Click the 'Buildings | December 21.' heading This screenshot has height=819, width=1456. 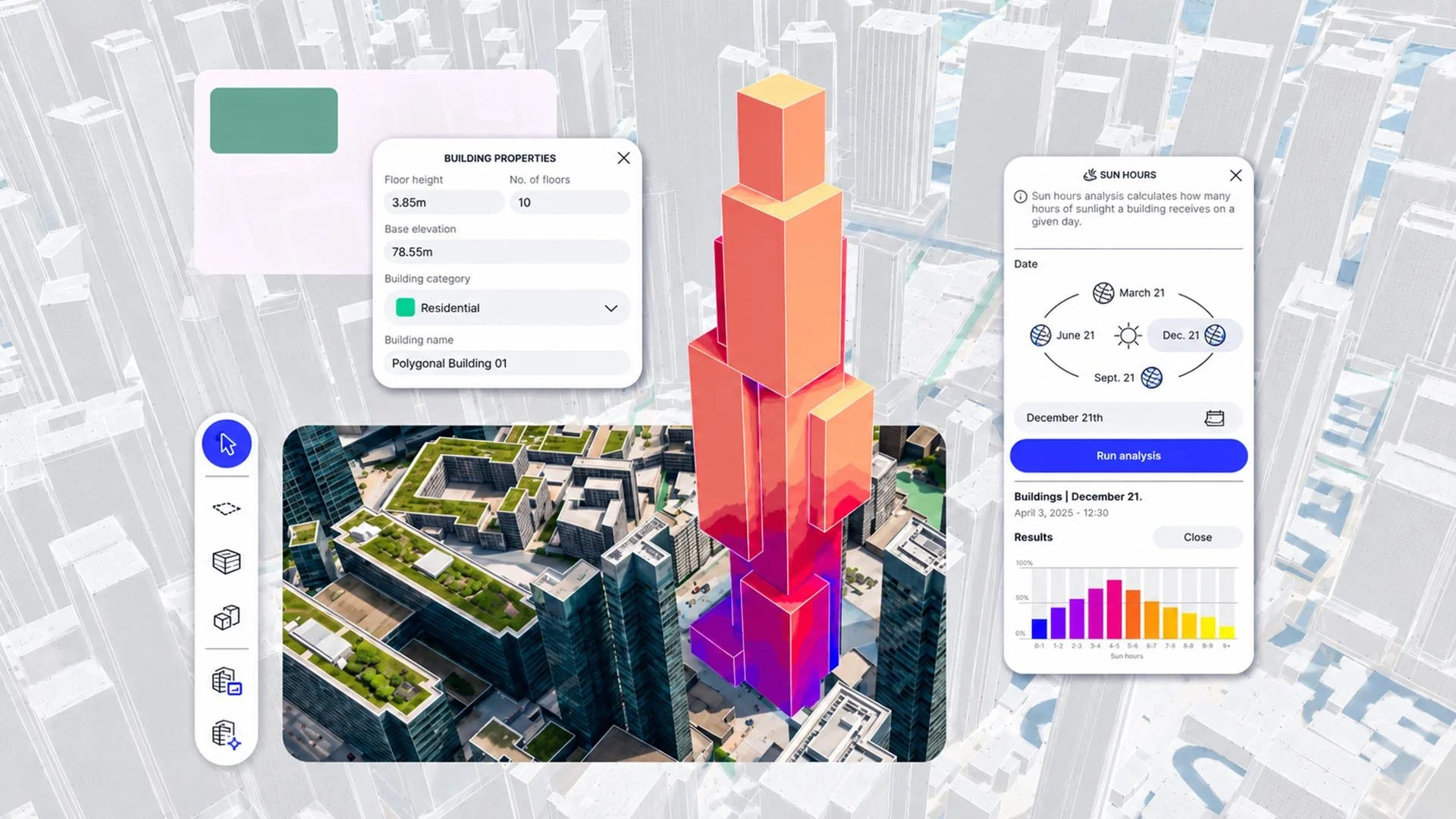point(1078,497)
